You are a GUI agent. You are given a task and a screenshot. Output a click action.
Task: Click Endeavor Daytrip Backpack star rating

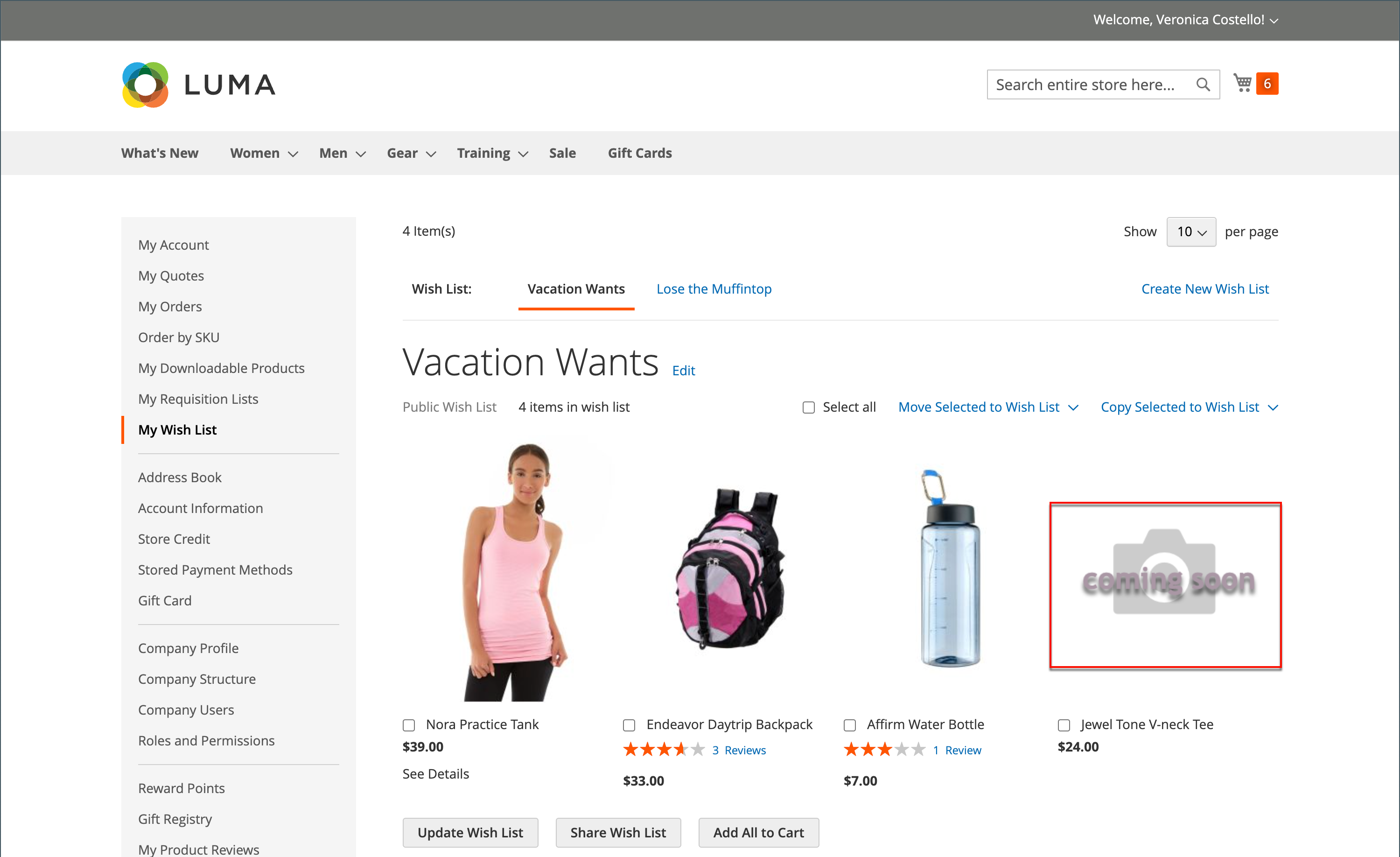pyautogui.click(x=663, y=750)
